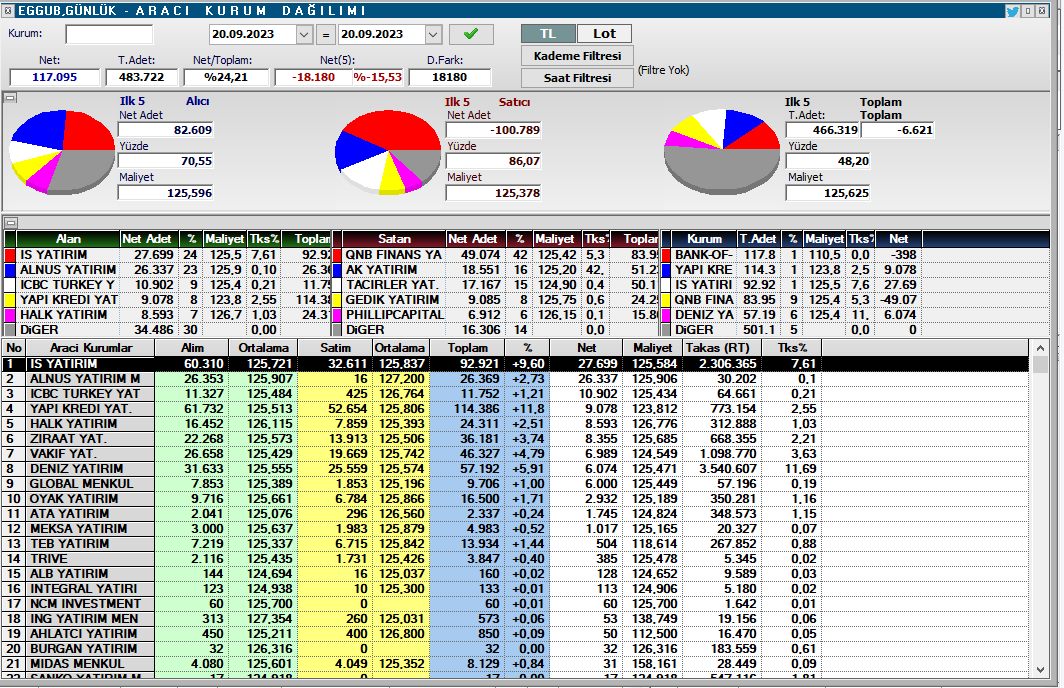Sort main table by Satim column

tap(335, 347)
